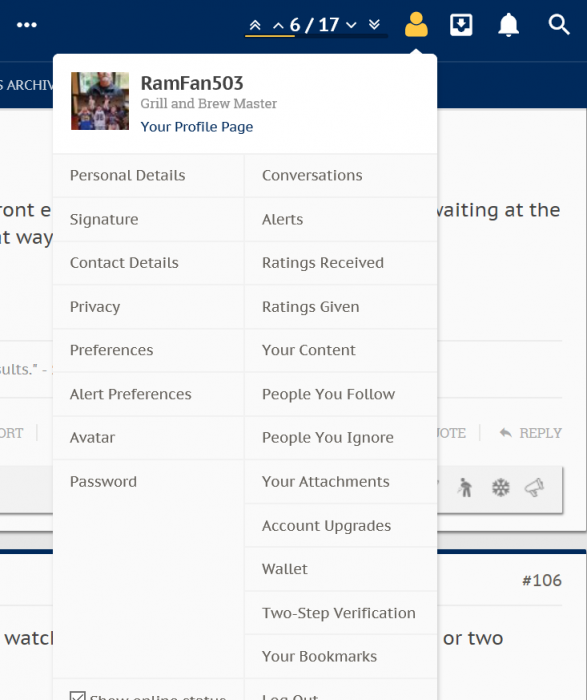This screenshot has height=700, width=587.
Task: Go to next page down chevron
Action: pyautogui.click(x=351, y=25)
